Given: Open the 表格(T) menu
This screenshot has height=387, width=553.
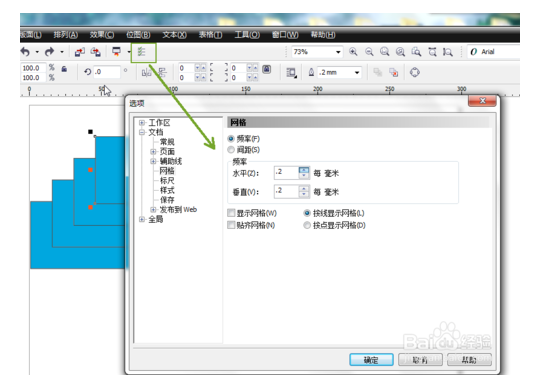Looking at the screenshot, I should click(x=210, y=35).
